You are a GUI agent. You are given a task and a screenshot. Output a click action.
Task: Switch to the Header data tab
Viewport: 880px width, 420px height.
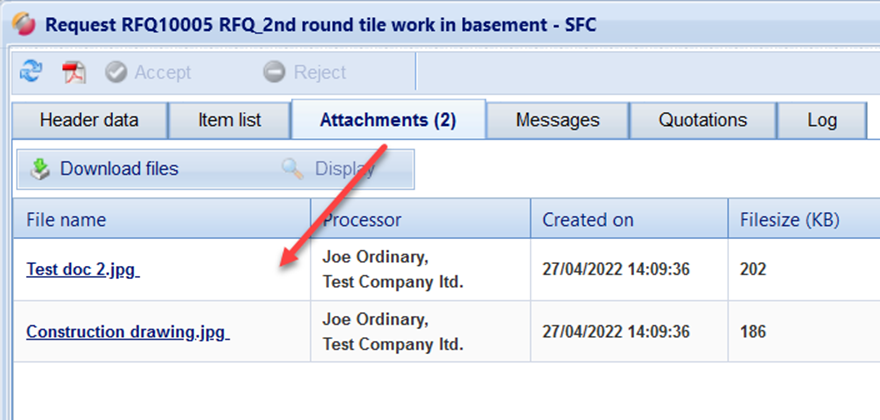click(x=89, y=120)
